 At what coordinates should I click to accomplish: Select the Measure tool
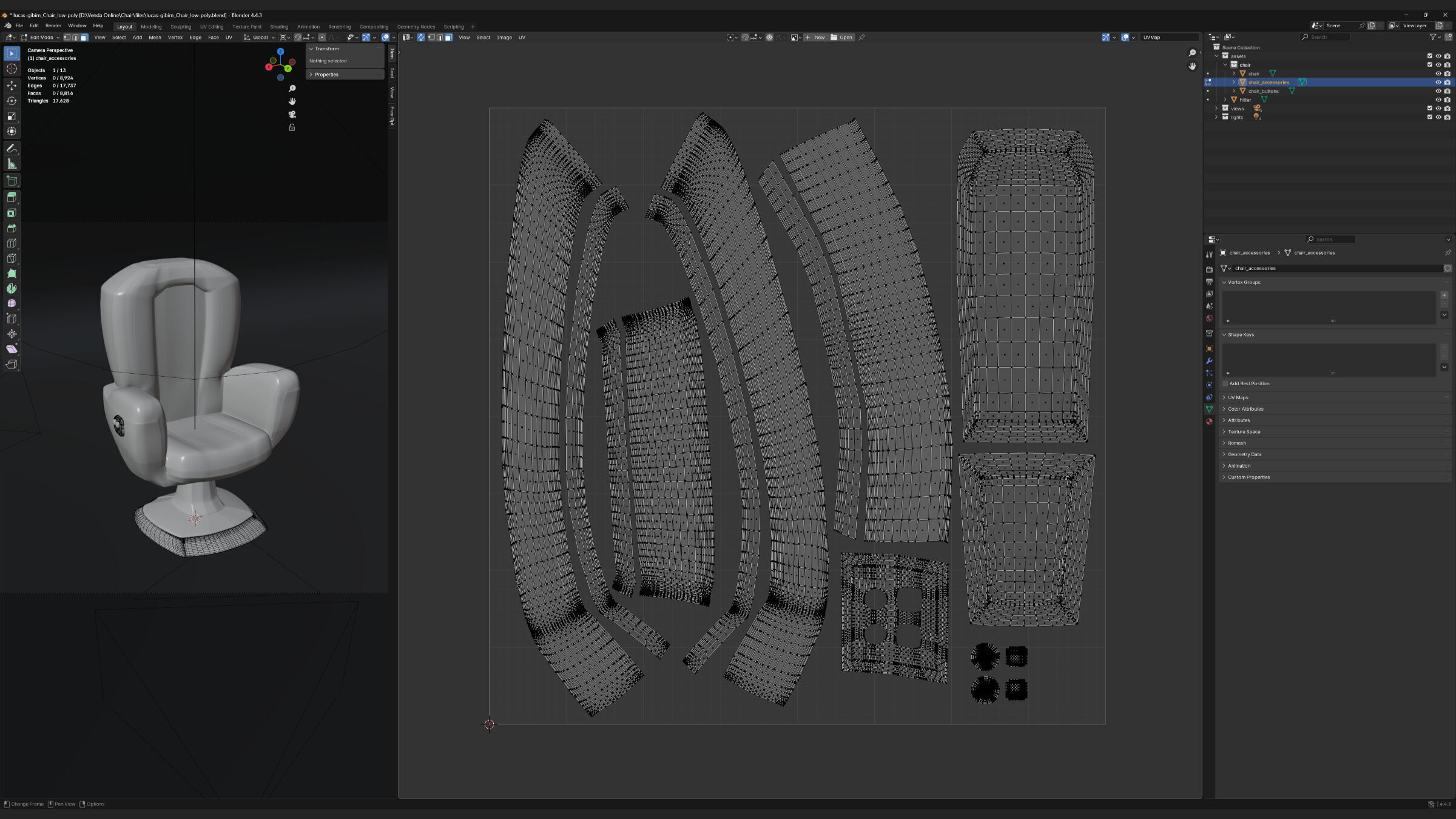[x=12, y=164]
